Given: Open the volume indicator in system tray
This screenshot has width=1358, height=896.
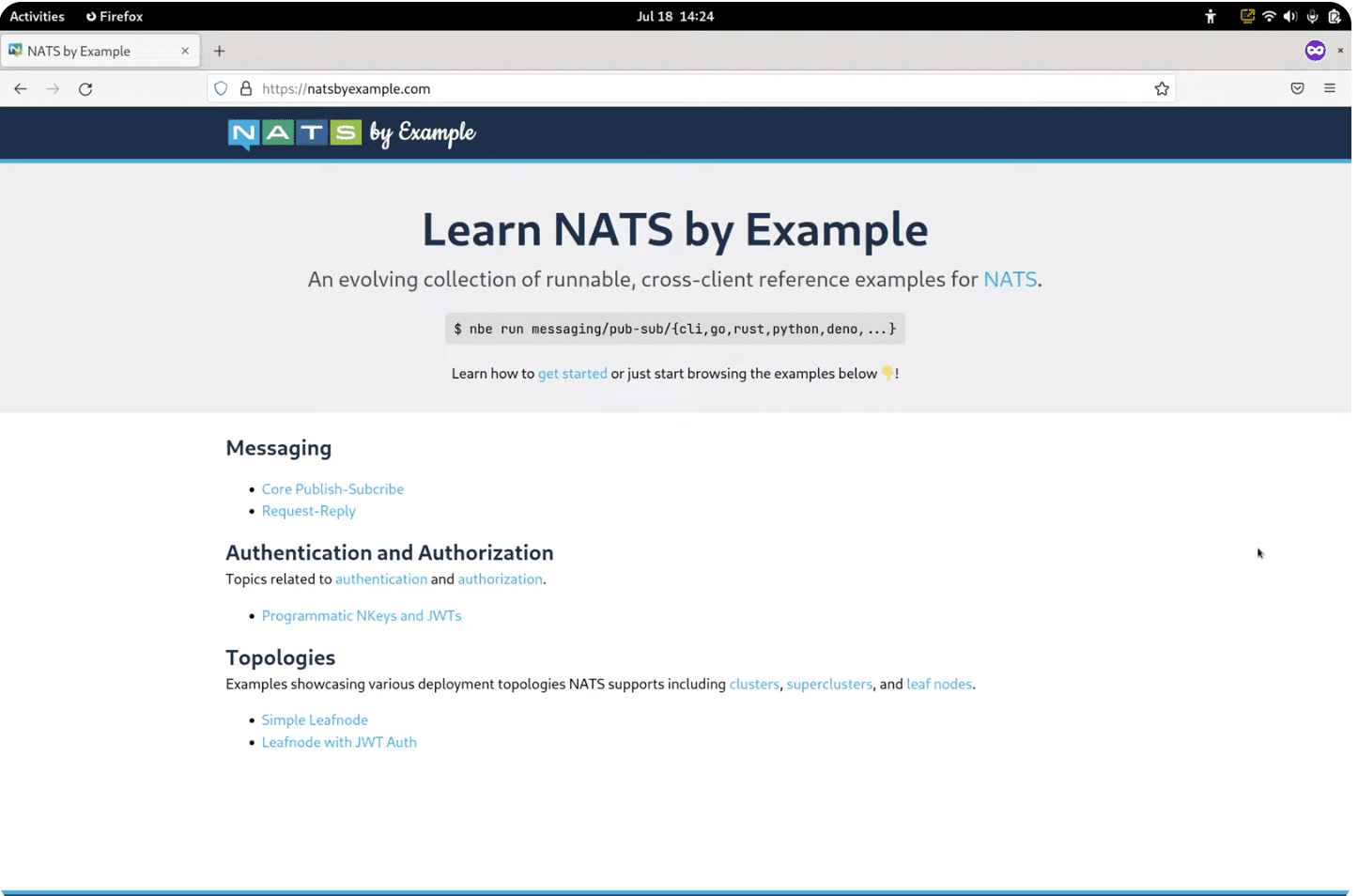Looking at the screenshot, I should click(1290, 16).
